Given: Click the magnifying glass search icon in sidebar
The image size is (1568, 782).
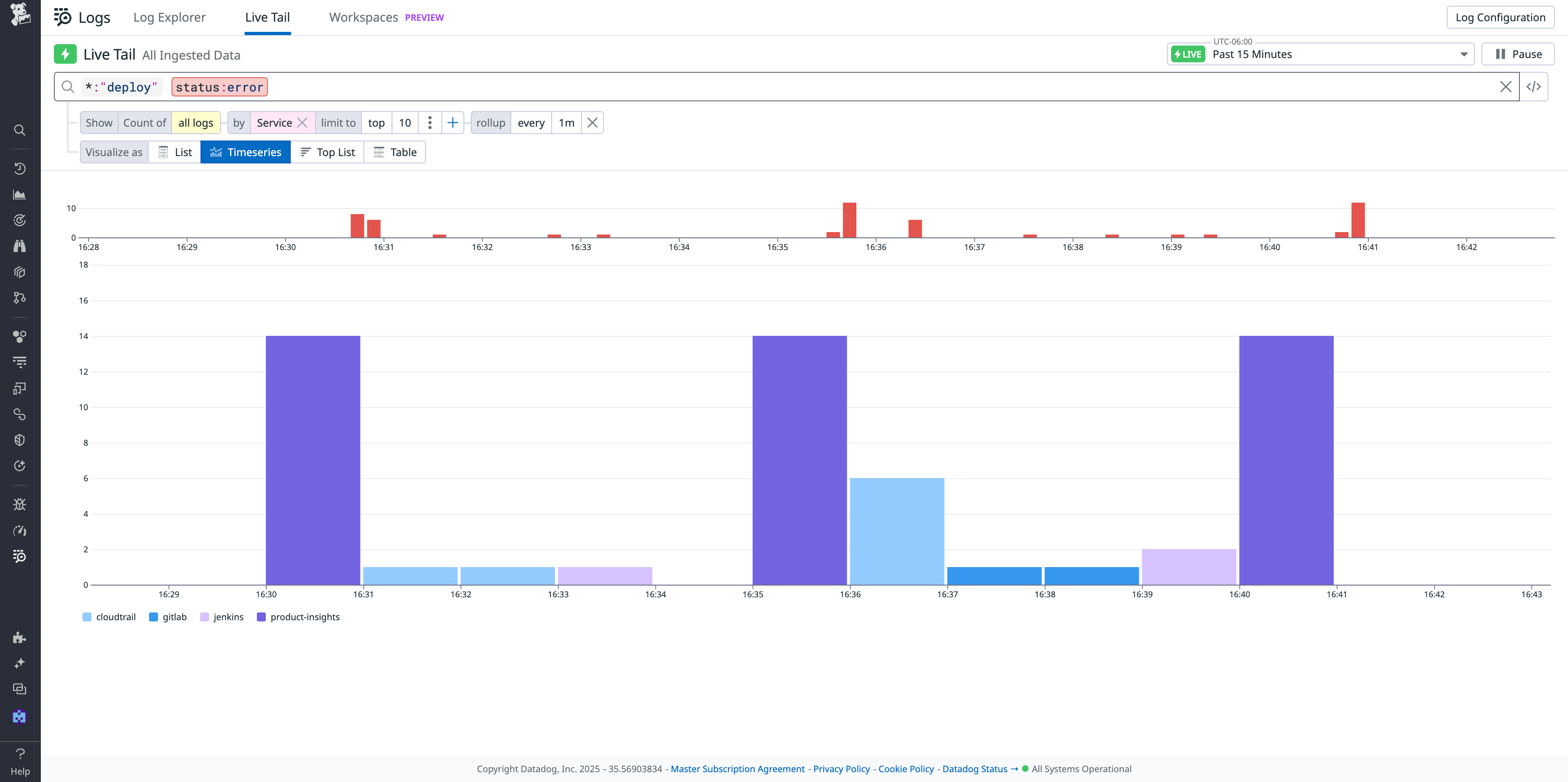Looking at the screenshot, I should tap(20, 130).
